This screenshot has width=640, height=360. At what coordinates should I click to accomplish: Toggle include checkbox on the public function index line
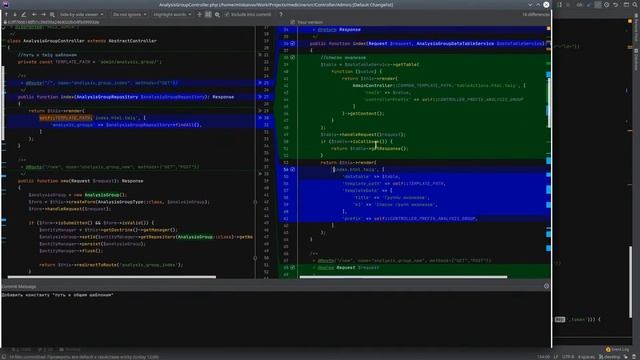pos(293,43)
